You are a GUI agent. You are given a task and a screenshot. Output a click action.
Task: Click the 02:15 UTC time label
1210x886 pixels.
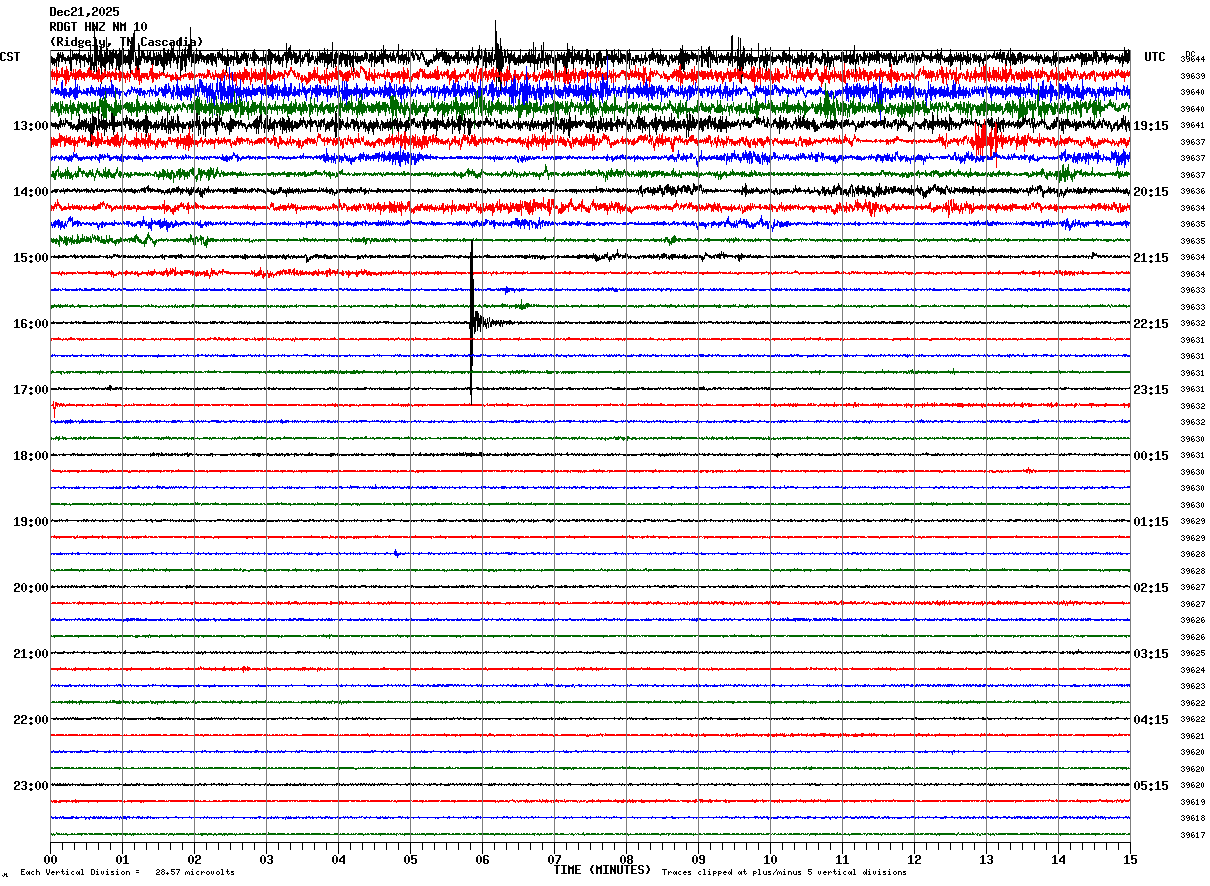(1151, 588)
